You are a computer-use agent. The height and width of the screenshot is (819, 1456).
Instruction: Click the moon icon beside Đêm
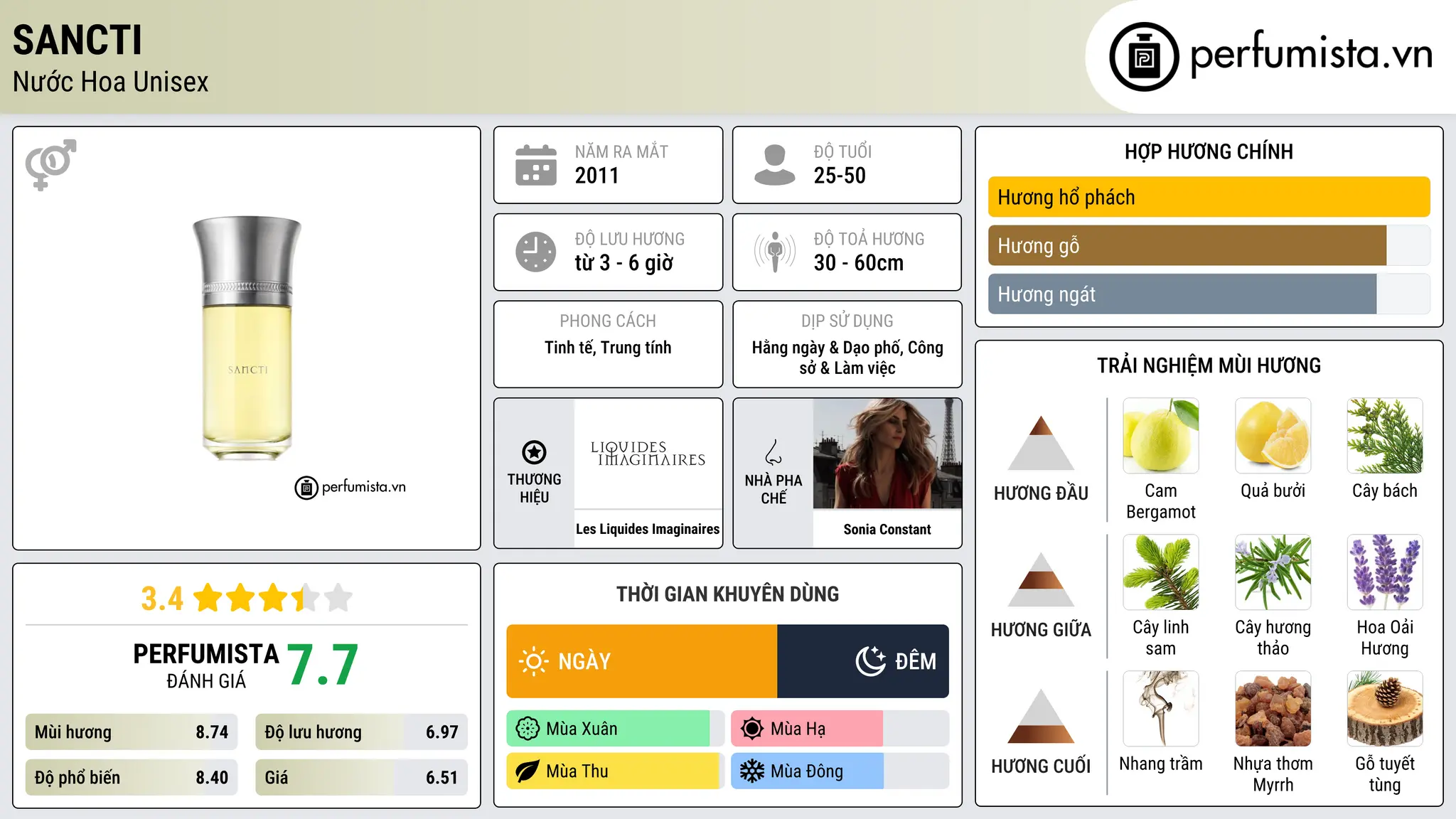(870, 661)
